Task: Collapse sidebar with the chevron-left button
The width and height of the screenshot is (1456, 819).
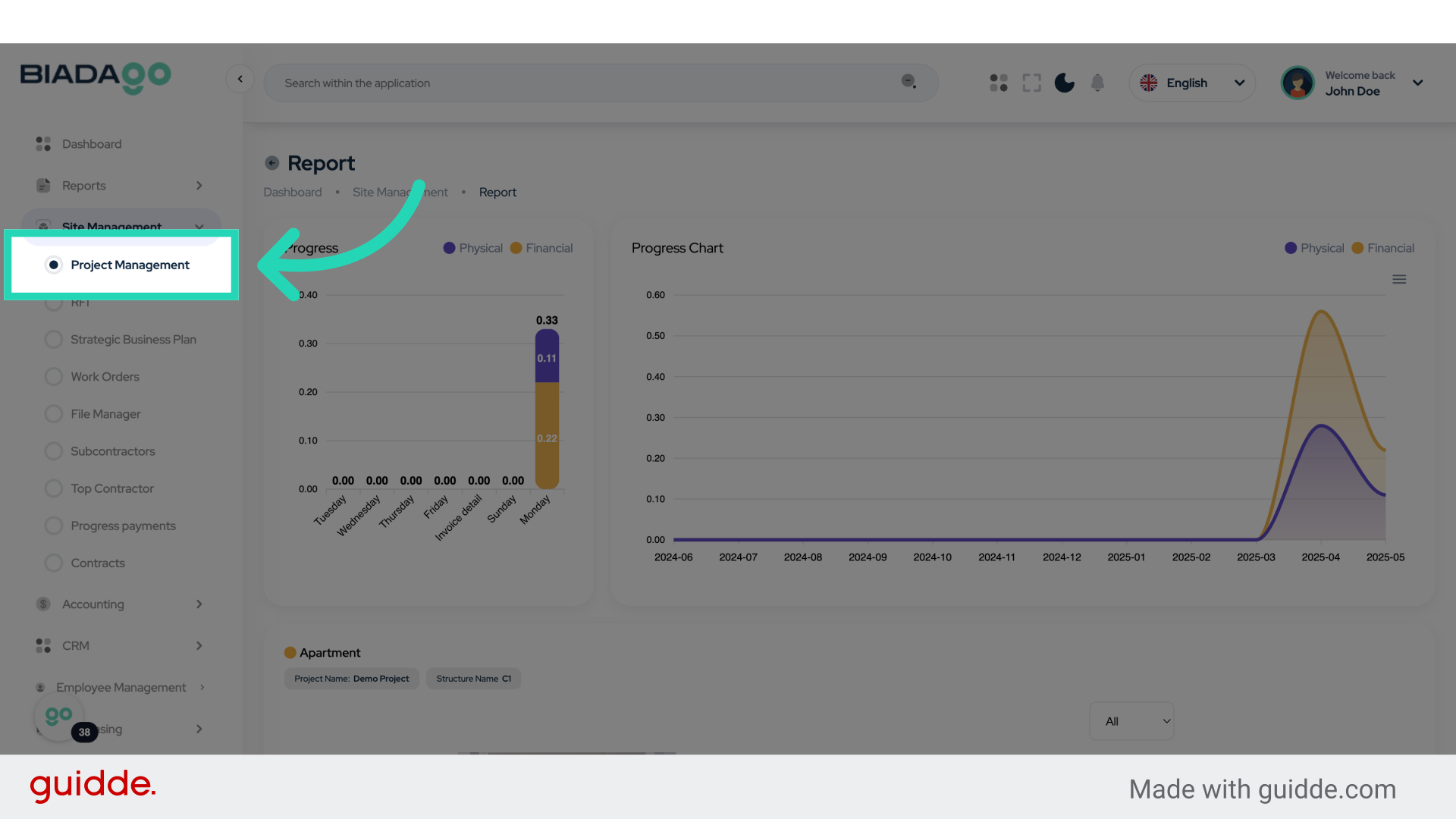Action: tap(240, 79)
